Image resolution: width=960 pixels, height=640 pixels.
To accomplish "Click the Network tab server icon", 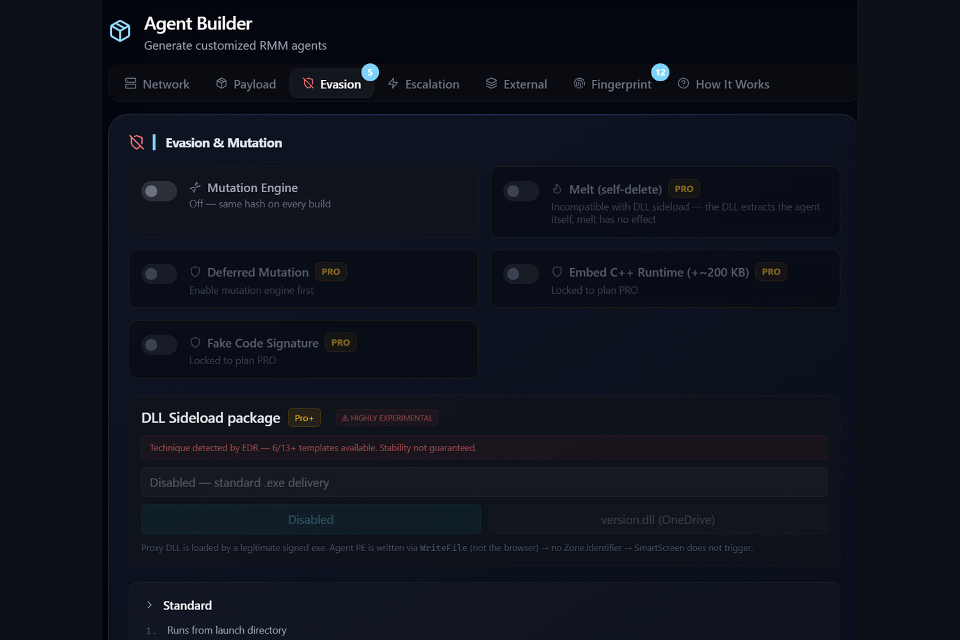I will click(130, 83).
